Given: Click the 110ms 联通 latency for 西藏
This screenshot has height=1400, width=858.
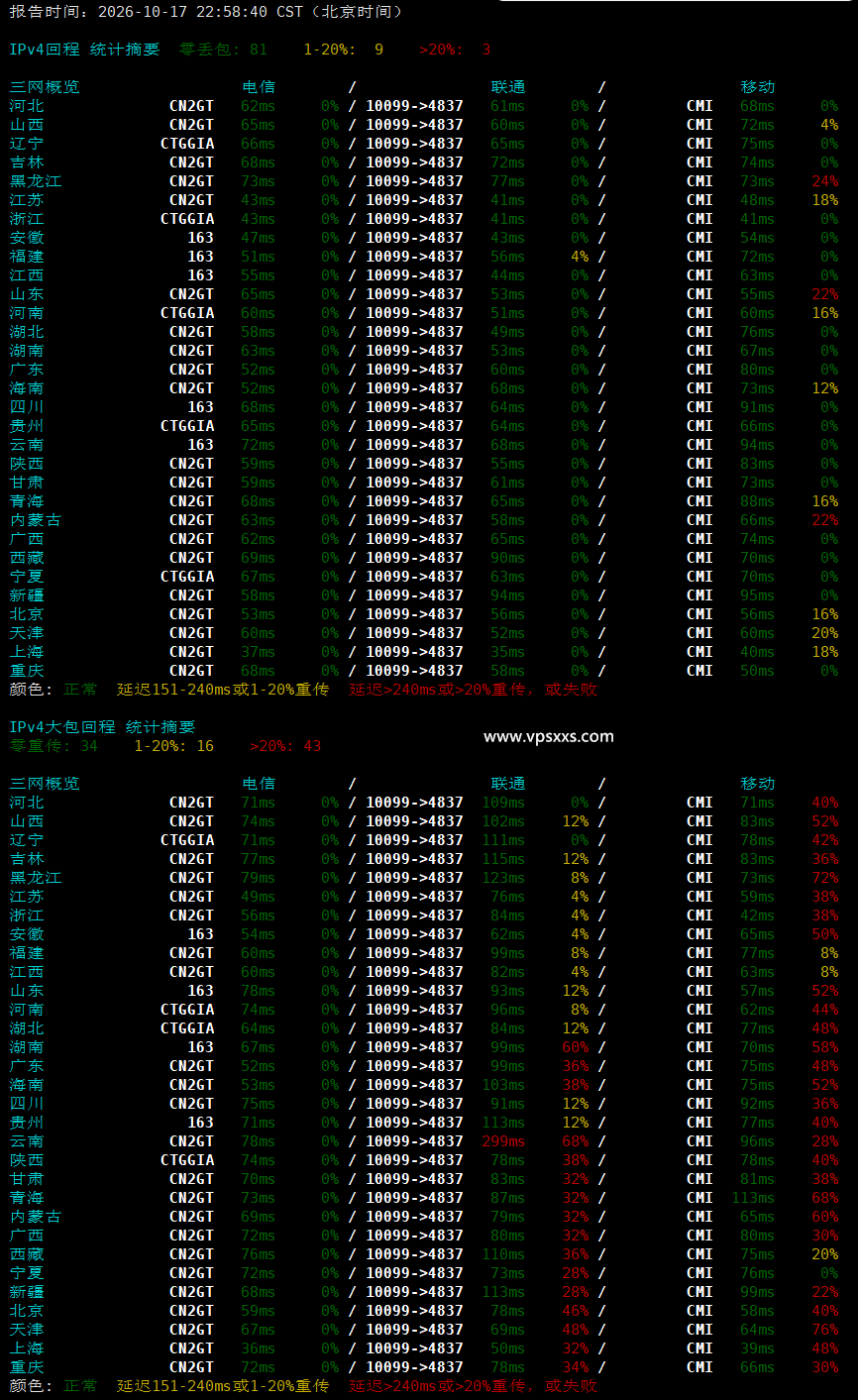Looking at the screenshot, I should pyautogui.click(x=503, y=1254).
